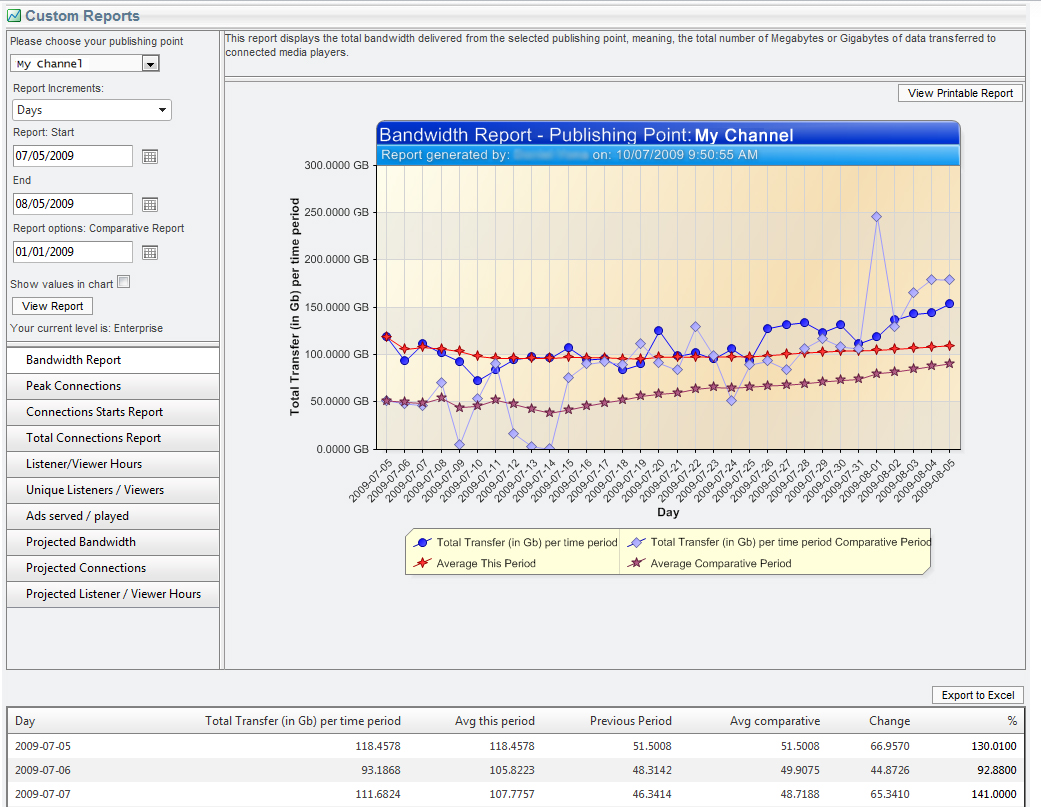Click the purple star Average Comparative marker
1041x807 pixels.
point(636,564)
